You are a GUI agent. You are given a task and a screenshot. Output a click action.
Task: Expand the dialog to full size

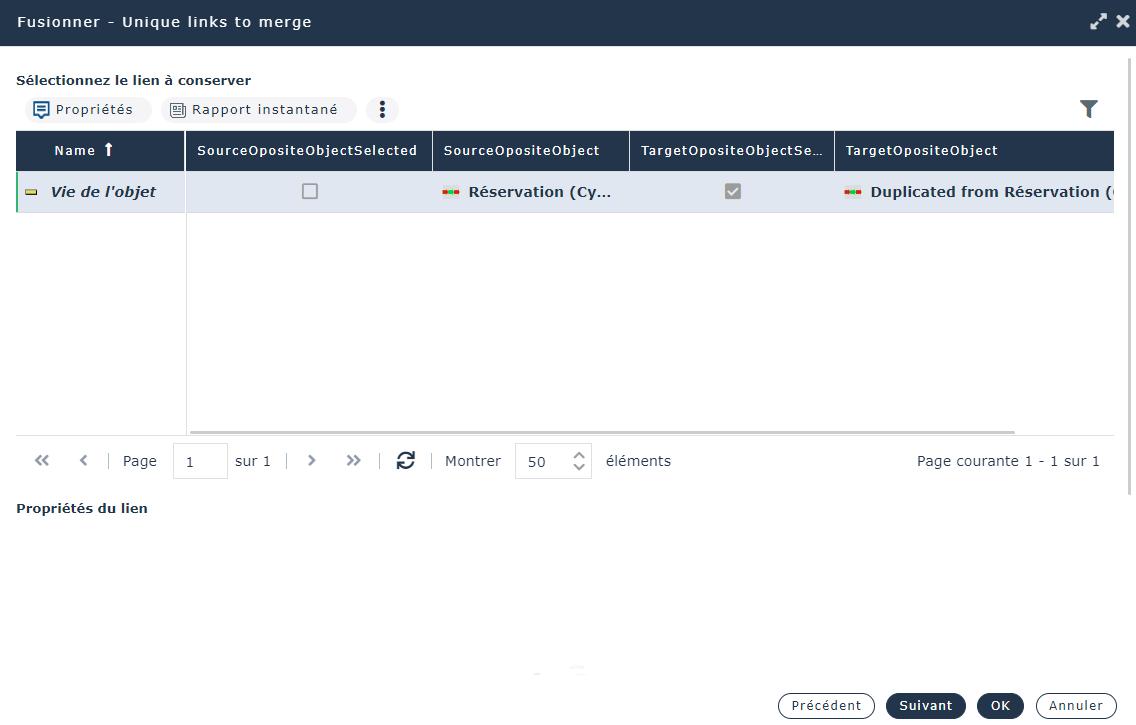coord(1098,21)
